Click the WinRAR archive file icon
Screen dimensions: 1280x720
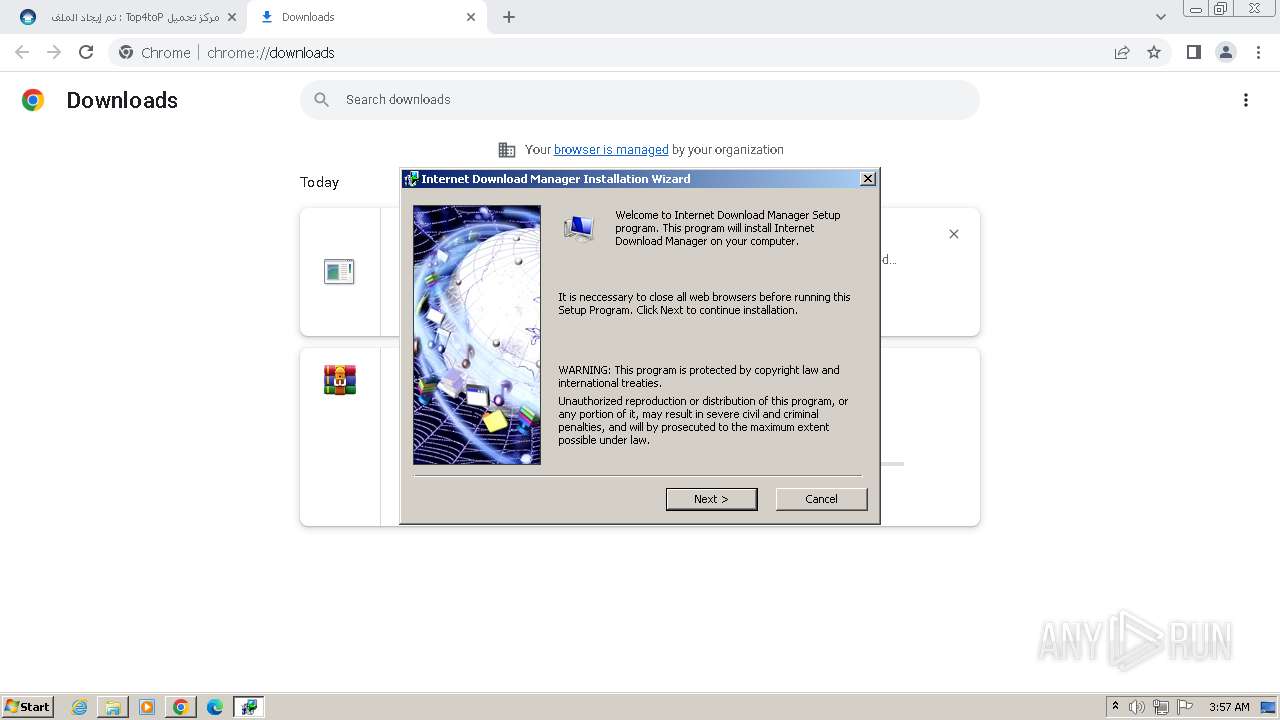340,380
